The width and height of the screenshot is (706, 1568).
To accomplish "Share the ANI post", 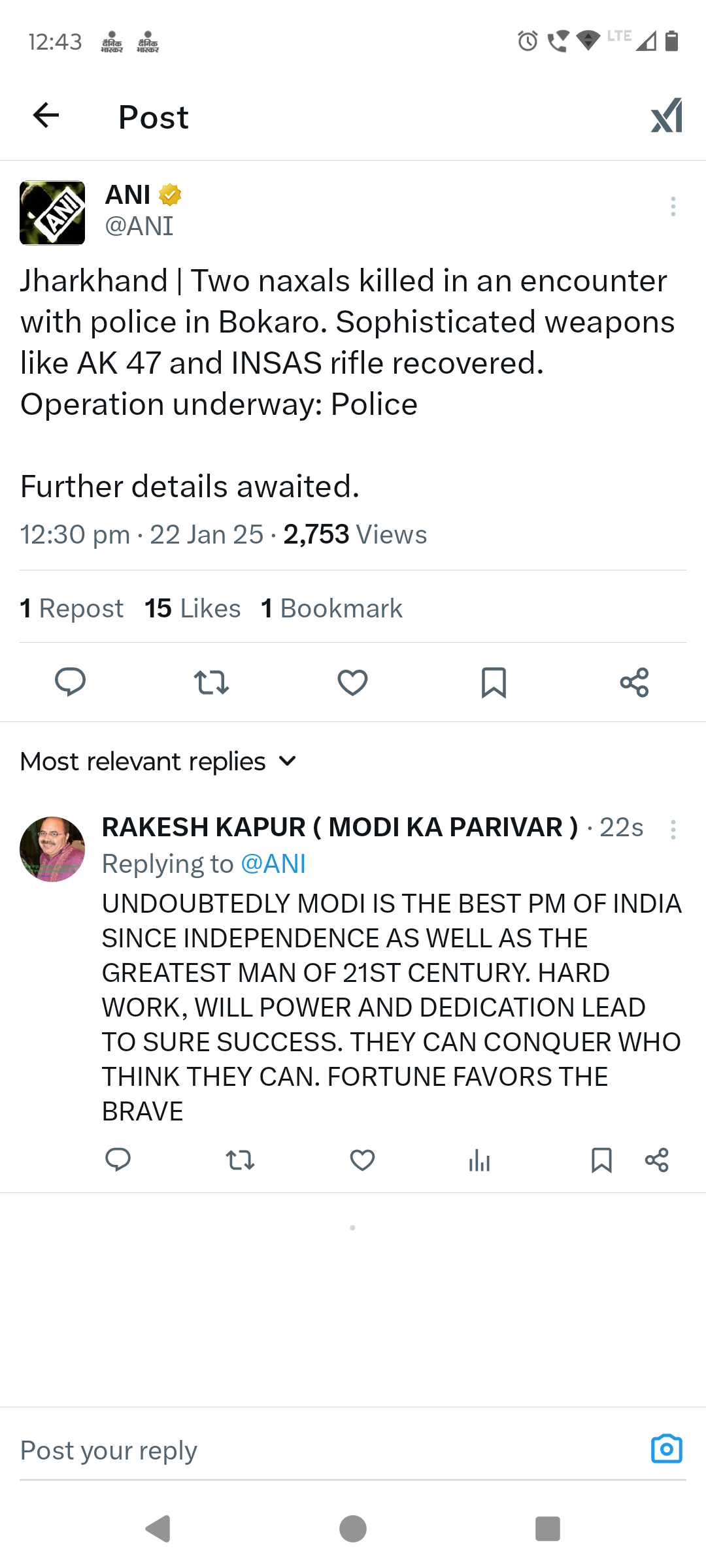I will [634, 682].
